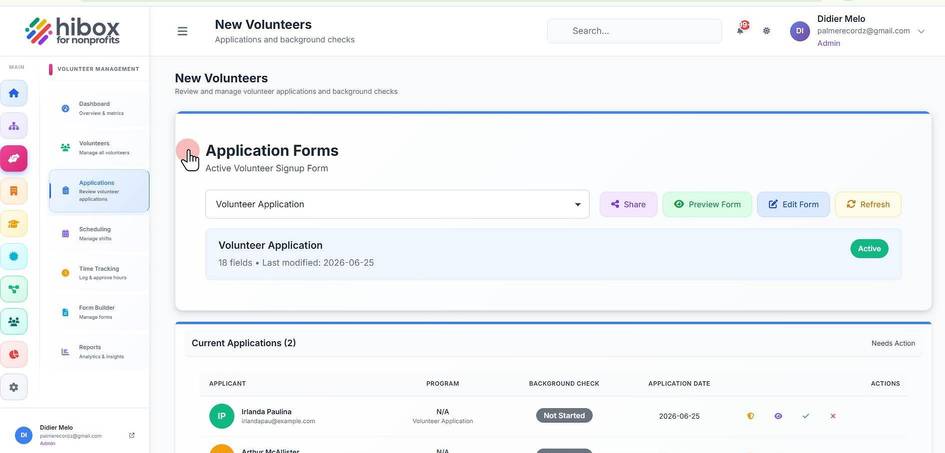Click the Irlanda Paulina applicant name
Viewport: 945px width, 453px height.
click(266, 411)
